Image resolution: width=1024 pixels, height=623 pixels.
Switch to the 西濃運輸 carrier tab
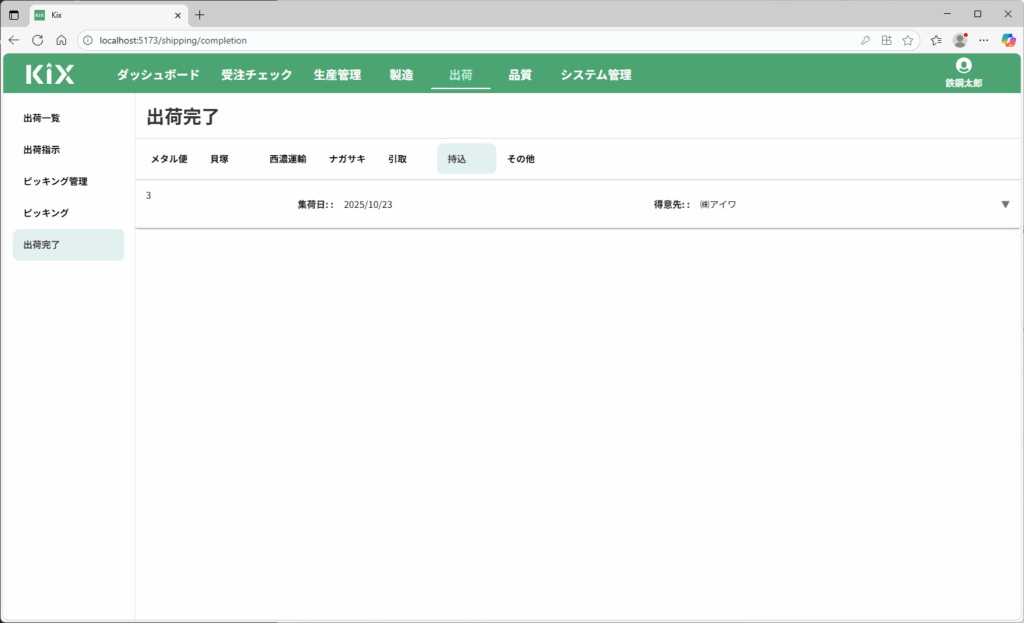pos(287,159)
